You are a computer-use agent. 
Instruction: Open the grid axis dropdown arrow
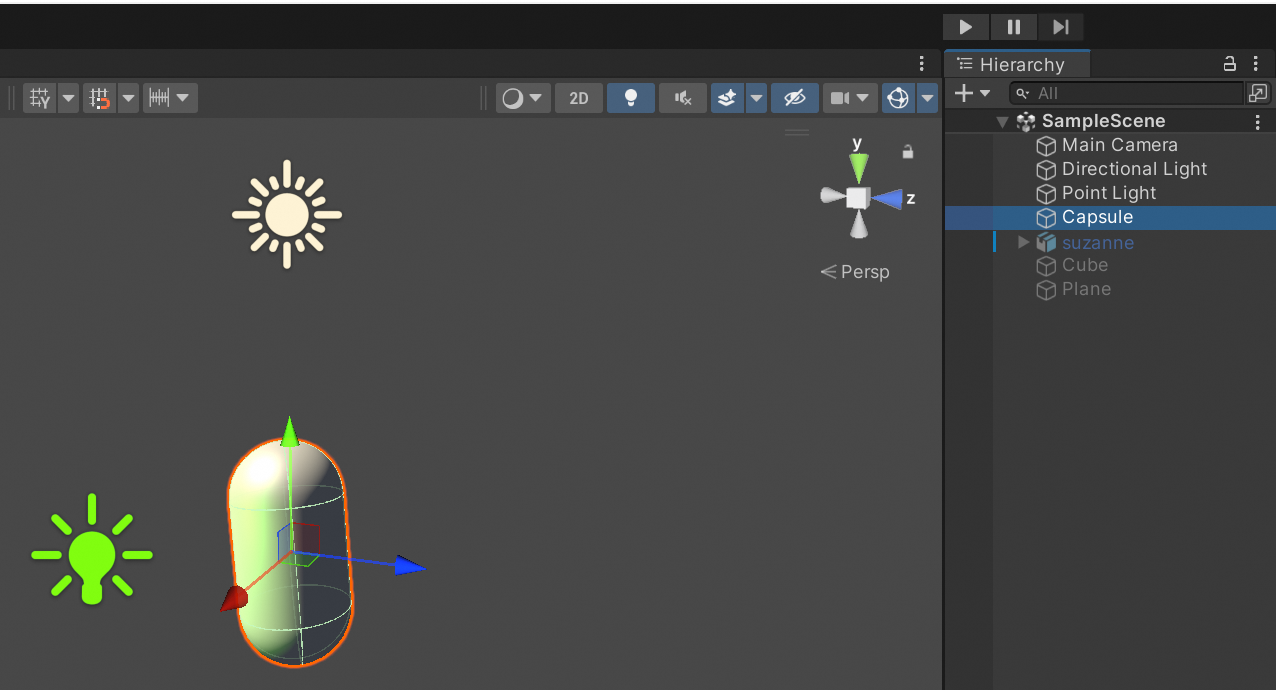coord(68,98)
